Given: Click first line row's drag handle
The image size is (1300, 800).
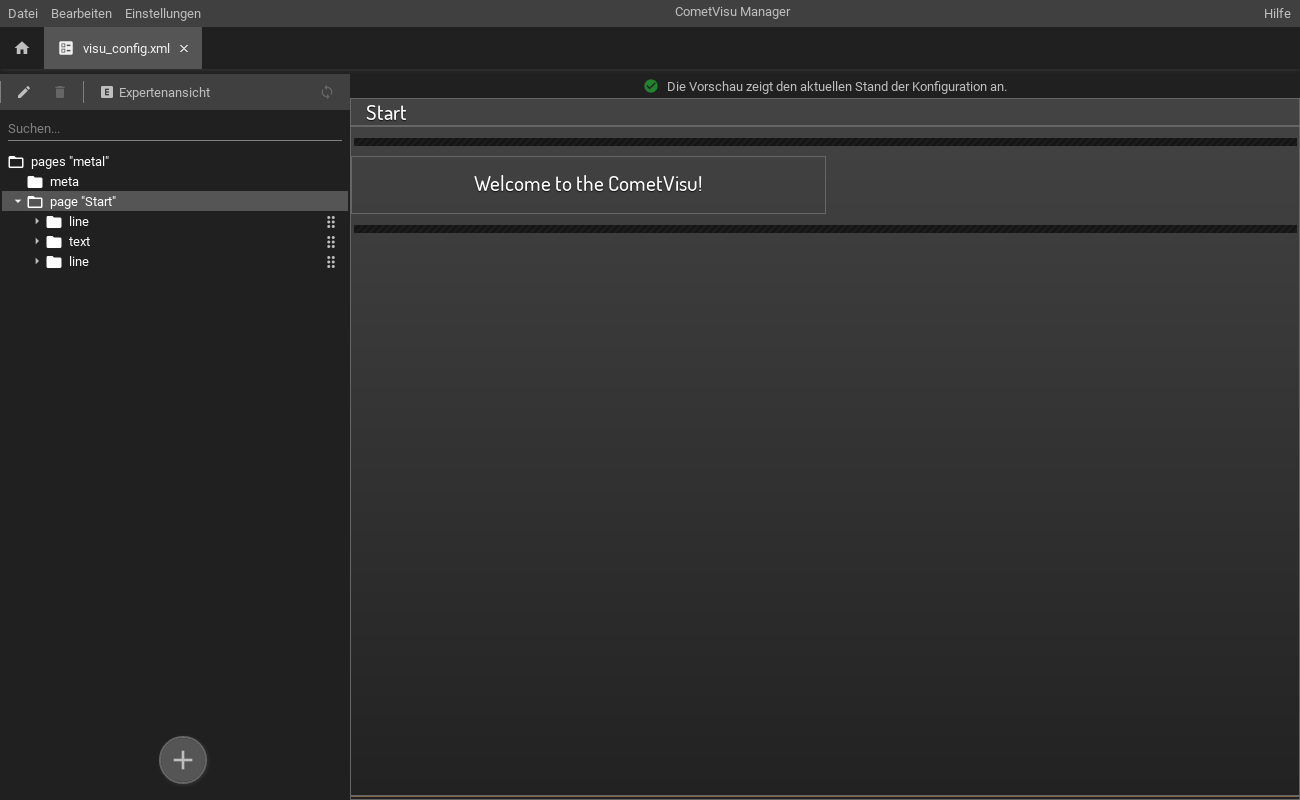Looking at the screenshot, I should [x=331, y=222].
